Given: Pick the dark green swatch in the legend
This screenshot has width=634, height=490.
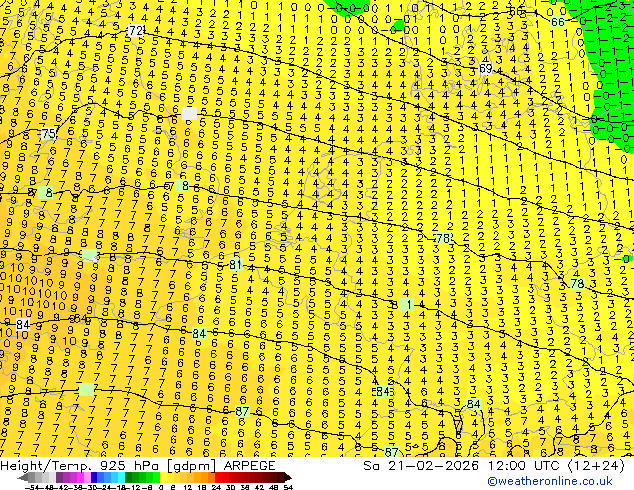Looking at the screenshot, I should click(128, 478).
